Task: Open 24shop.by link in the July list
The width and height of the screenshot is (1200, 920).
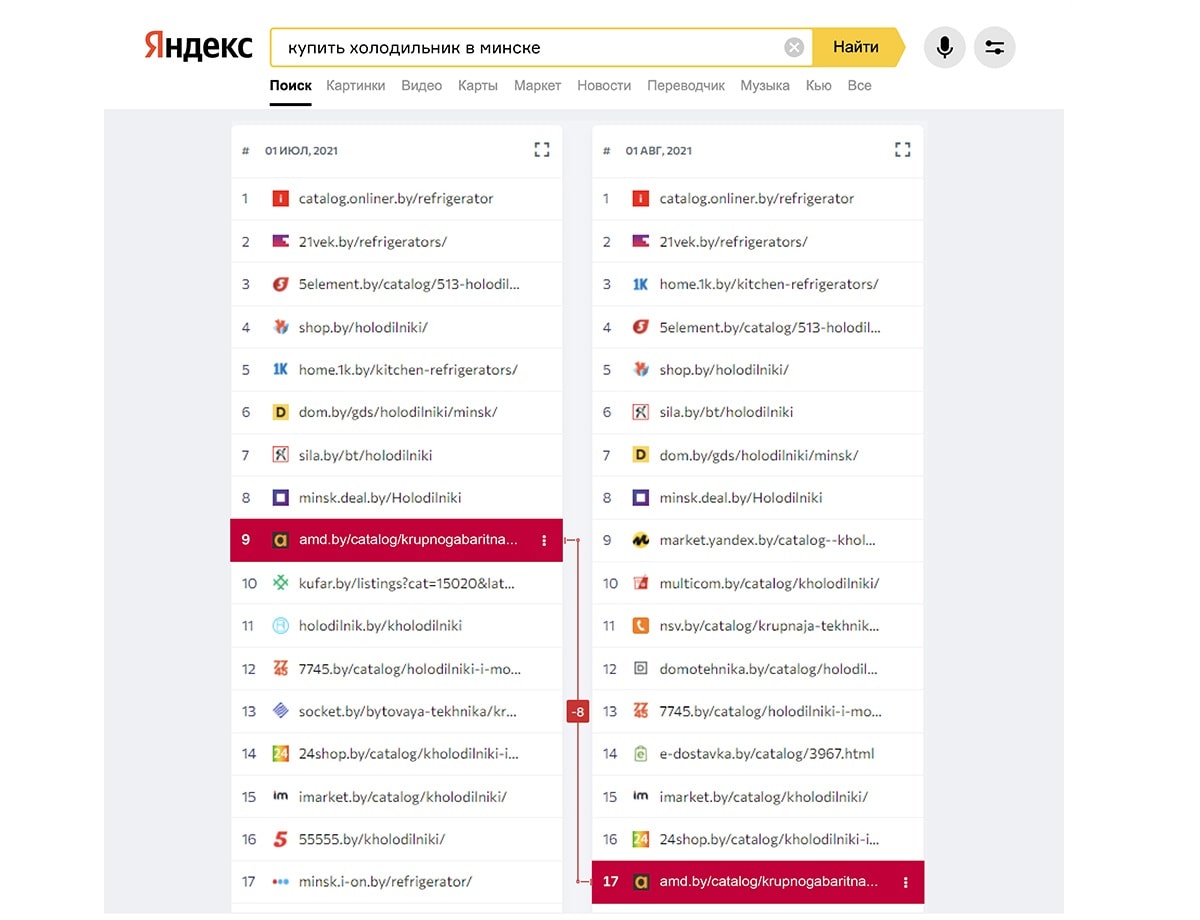Action: 408,754
